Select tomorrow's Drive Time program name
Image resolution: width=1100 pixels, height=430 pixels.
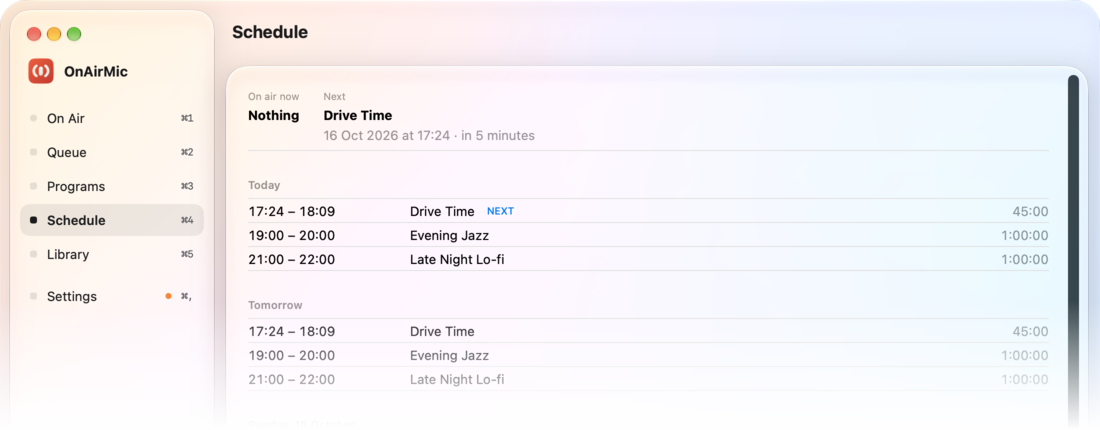point(442,331)
